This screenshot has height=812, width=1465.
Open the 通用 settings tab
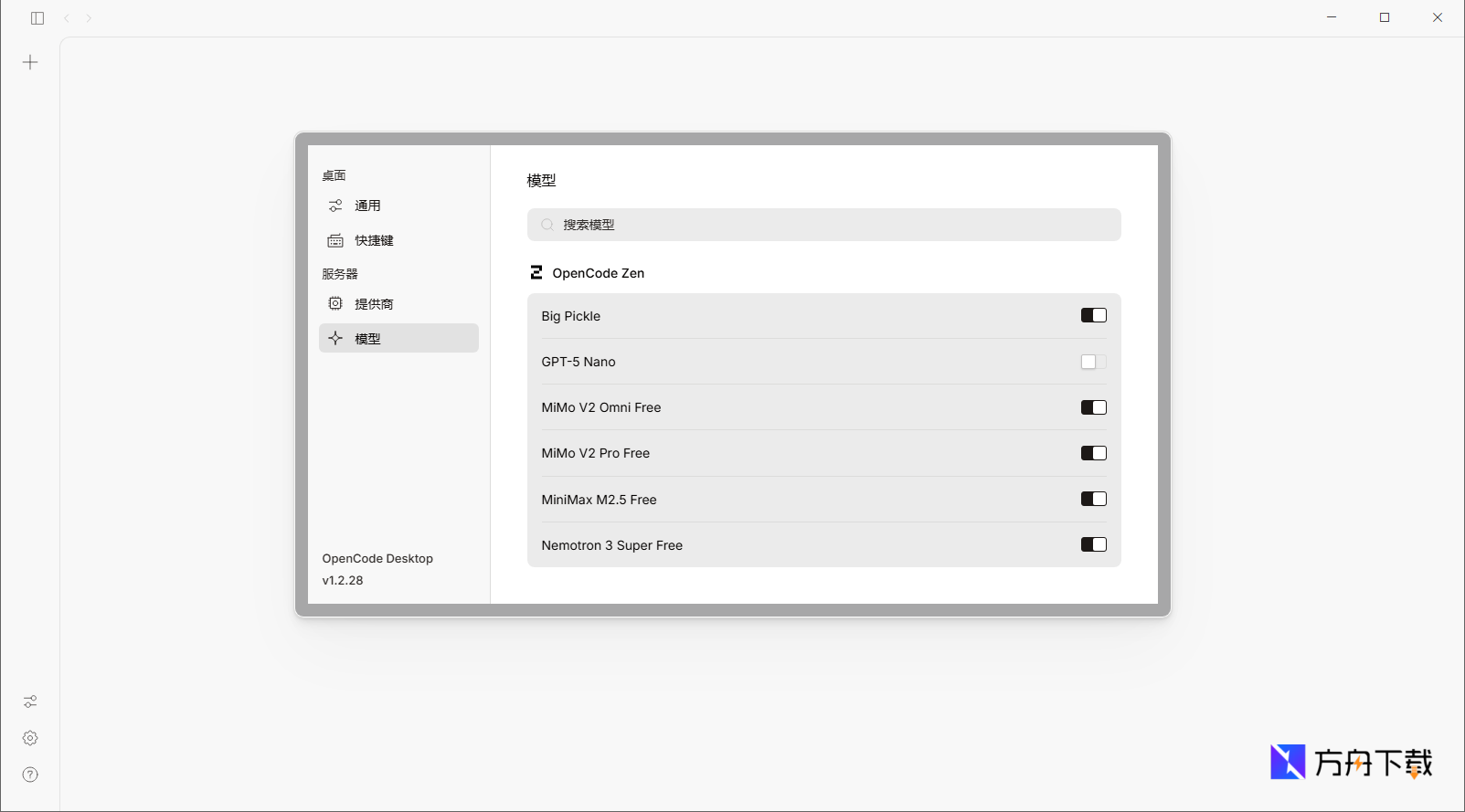click(398, 206)
